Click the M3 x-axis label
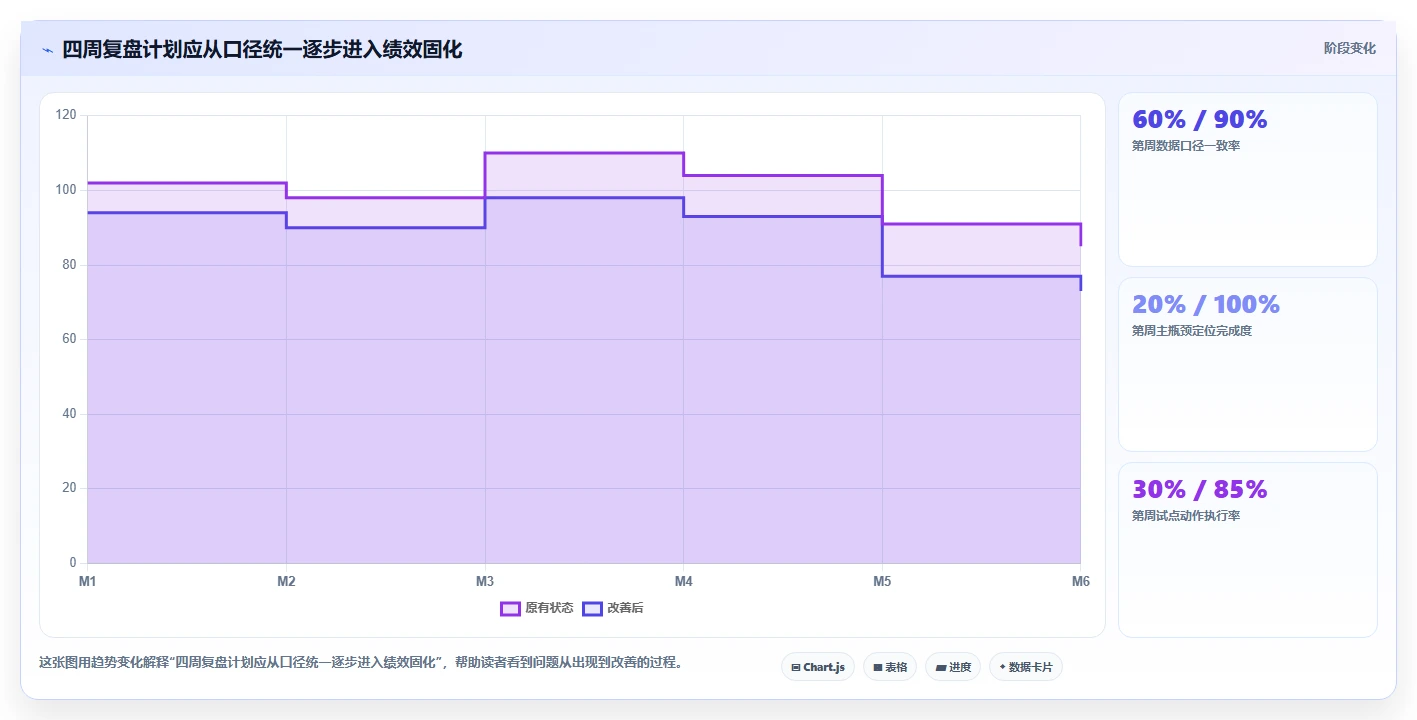 (x=485, y=581)
